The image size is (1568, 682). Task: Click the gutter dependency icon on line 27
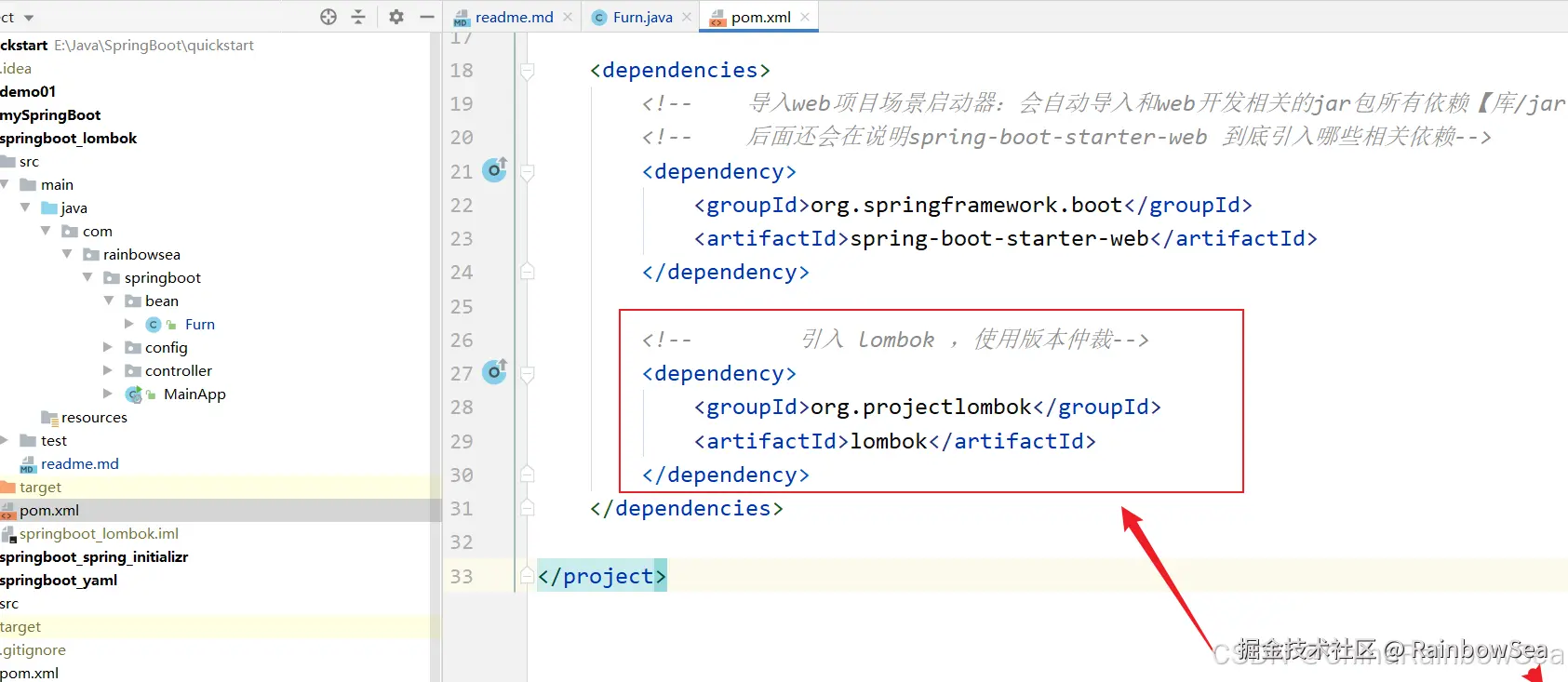[x=495, y=371]
